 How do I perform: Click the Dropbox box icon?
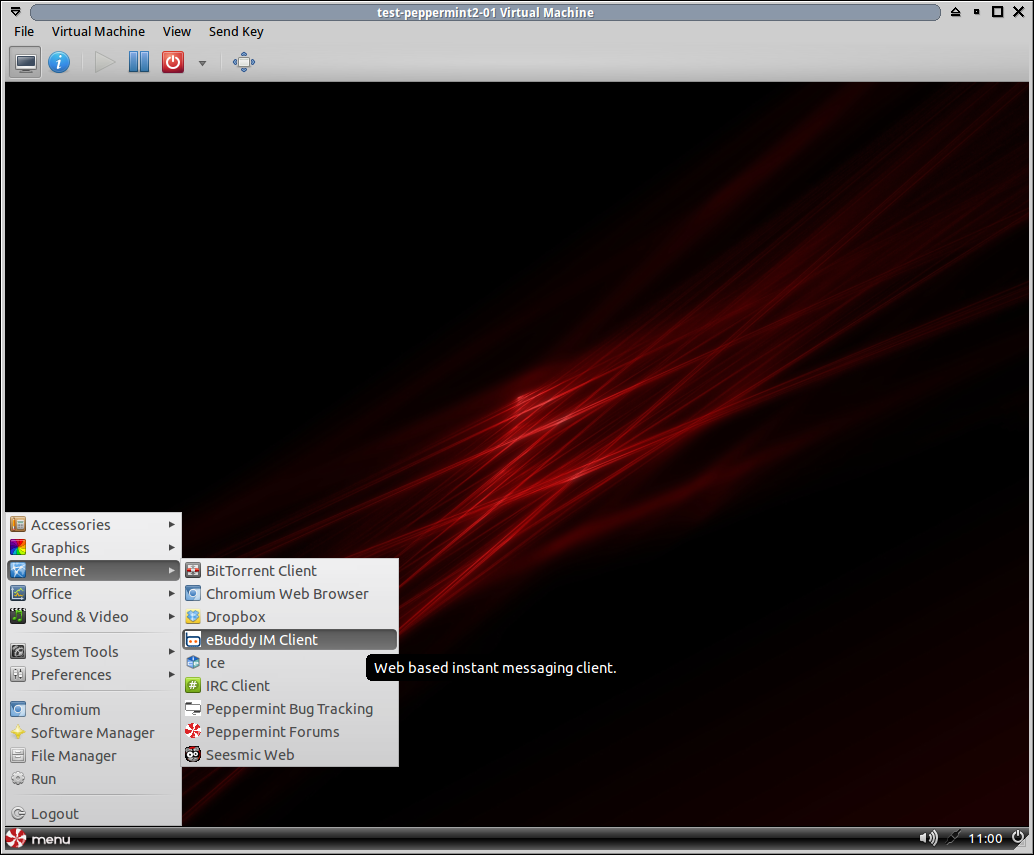click(193, 617)
